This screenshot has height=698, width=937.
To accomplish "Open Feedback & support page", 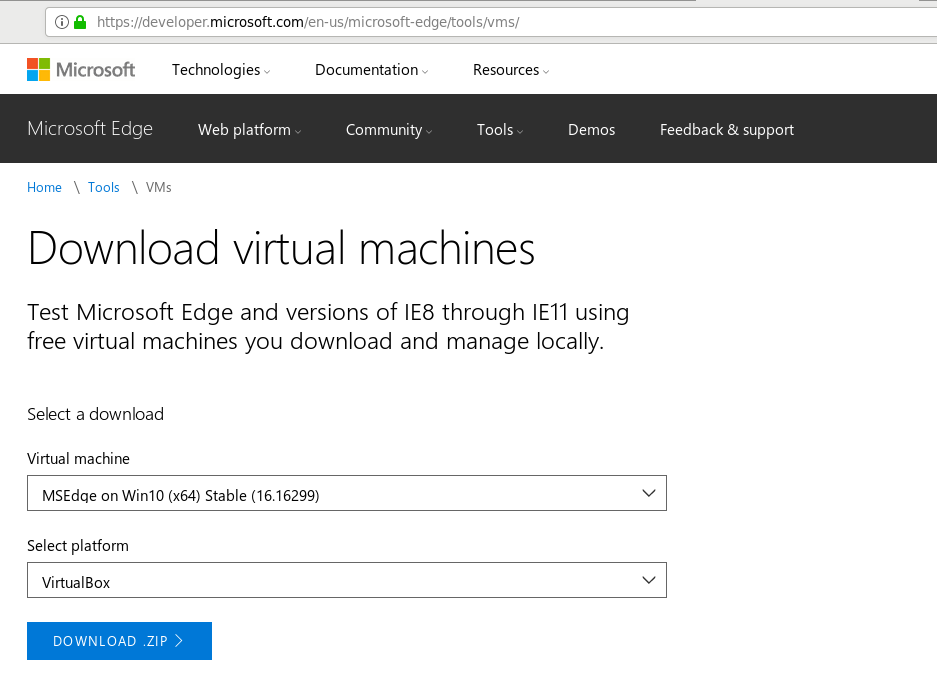I will [727, 130].
